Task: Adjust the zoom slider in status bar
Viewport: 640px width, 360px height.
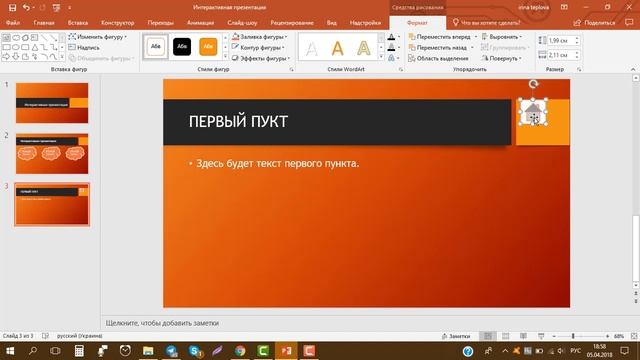Action: click(x=573, y=336)
